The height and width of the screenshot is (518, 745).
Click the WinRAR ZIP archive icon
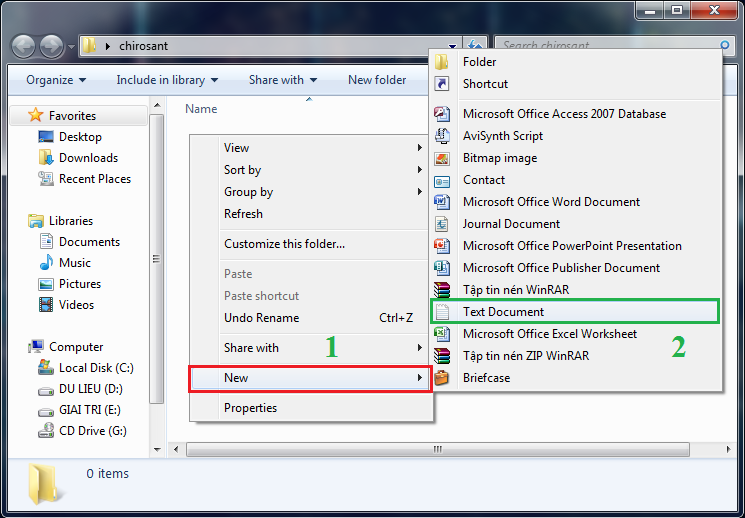[x=442, y=356]
